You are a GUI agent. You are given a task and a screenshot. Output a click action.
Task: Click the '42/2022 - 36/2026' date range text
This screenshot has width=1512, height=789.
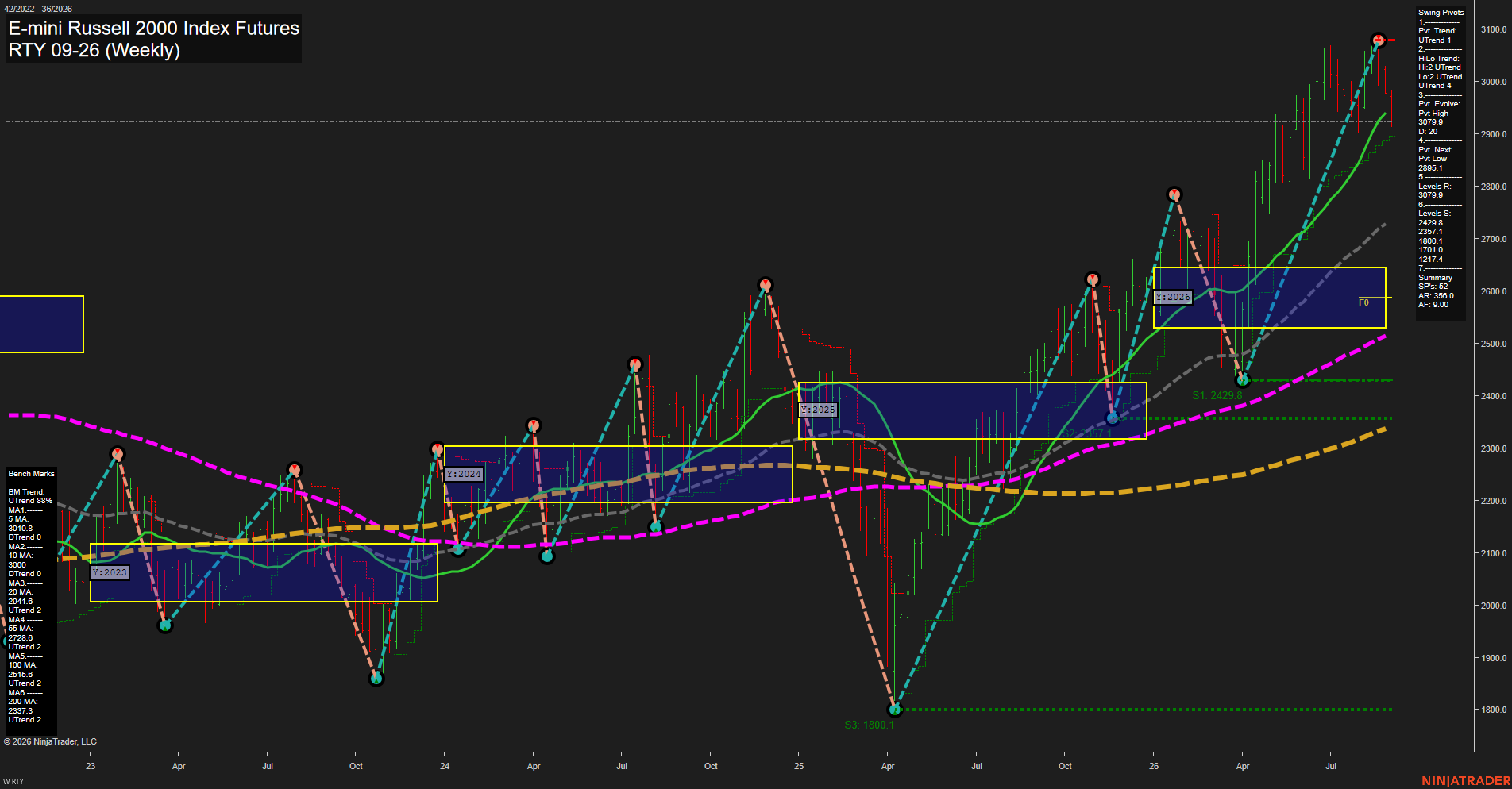[37, 9]
